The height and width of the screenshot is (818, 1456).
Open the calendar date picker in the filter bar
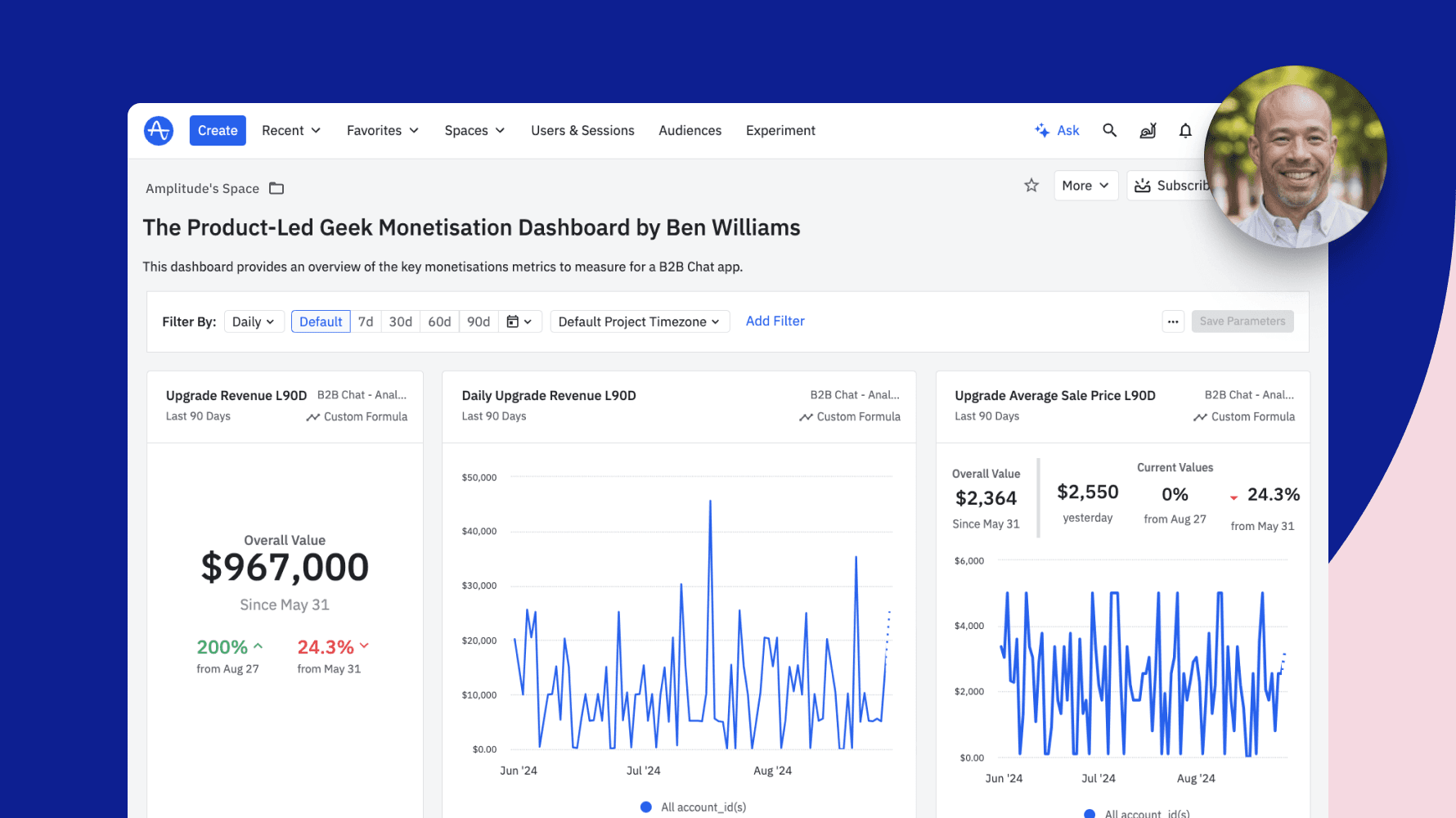point(520,321)
